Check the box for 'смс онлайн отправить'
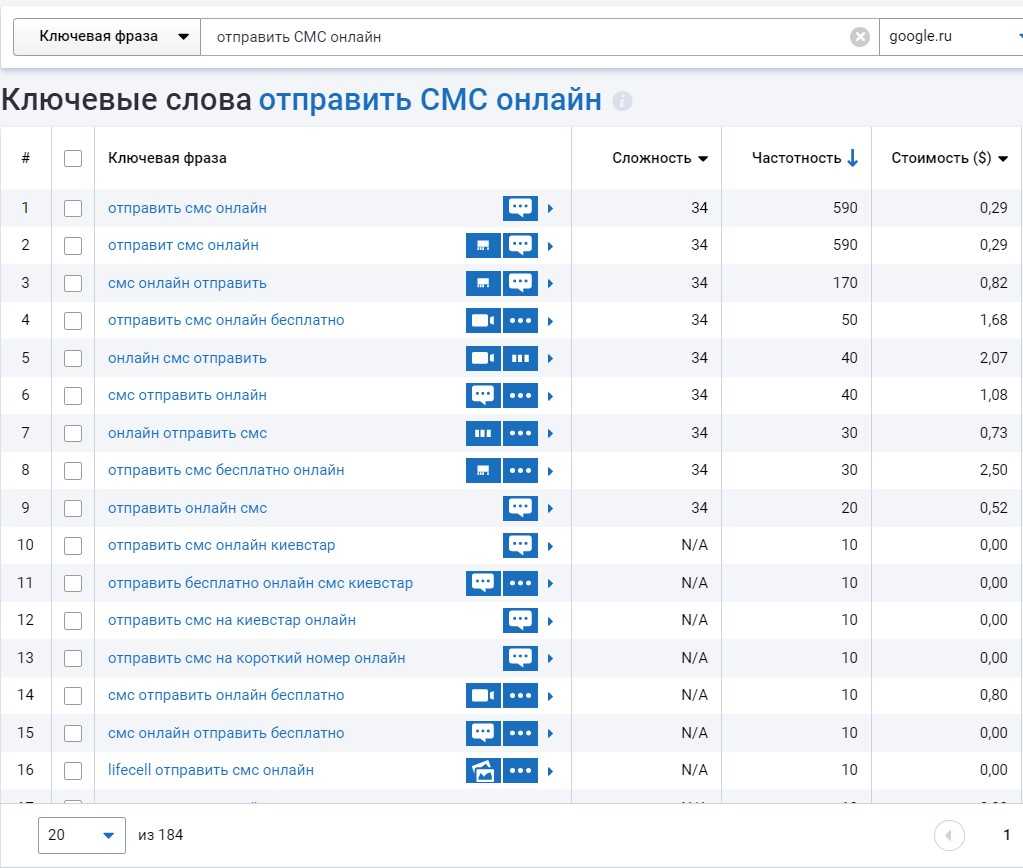Viewport: 1023px width, 868px height. pyautogui.click(x=73, y=283)
